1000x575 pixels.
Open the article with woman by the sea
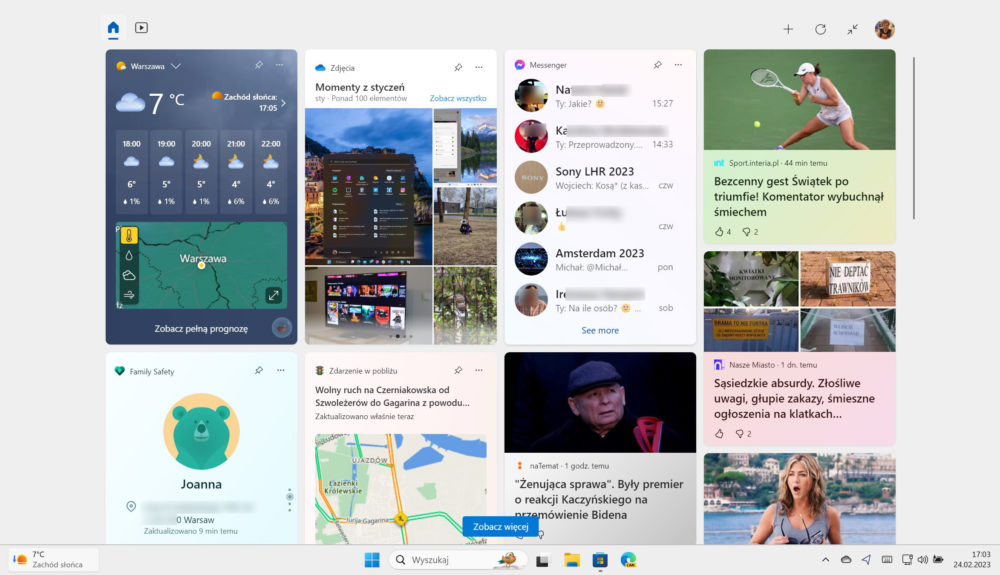coord(799,499)
